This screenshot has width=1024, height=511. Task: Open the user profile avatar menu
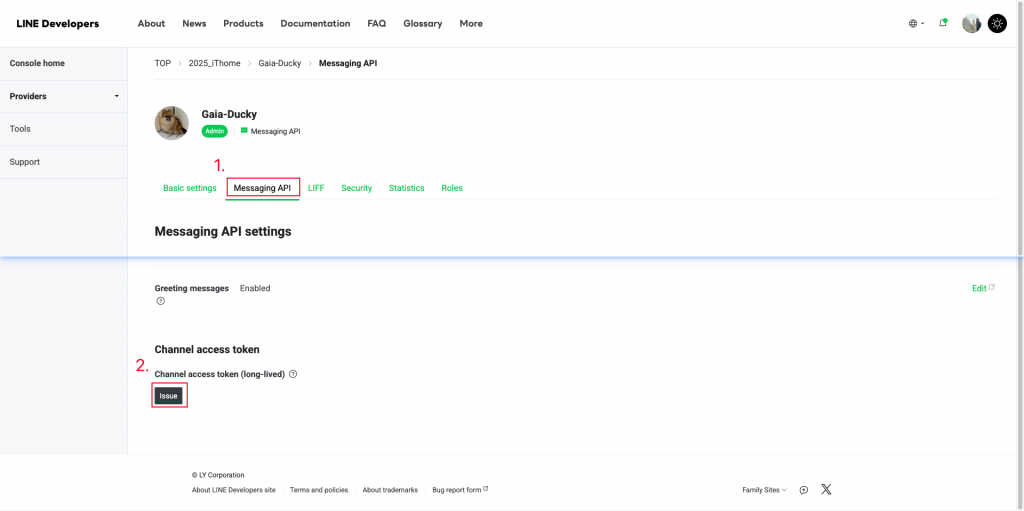point(971,24)
